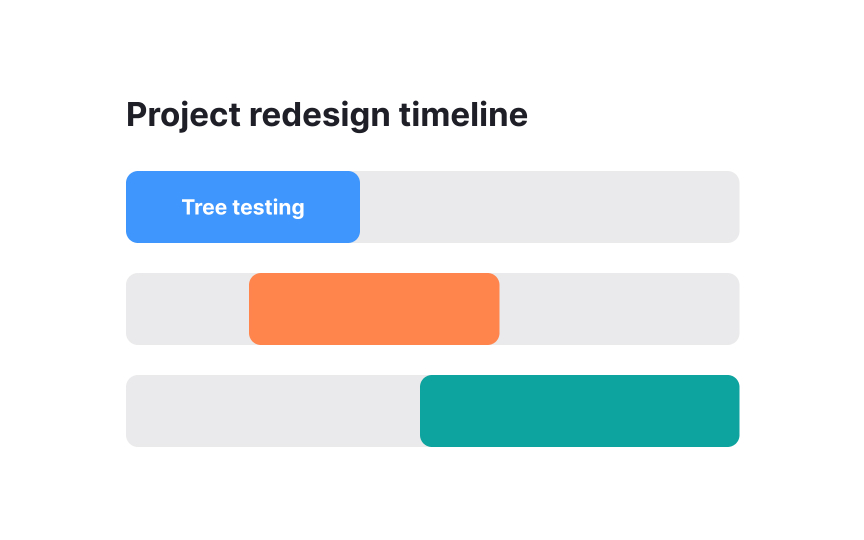Click the right edge of the orange bar
864x540 pixels.
495,309
